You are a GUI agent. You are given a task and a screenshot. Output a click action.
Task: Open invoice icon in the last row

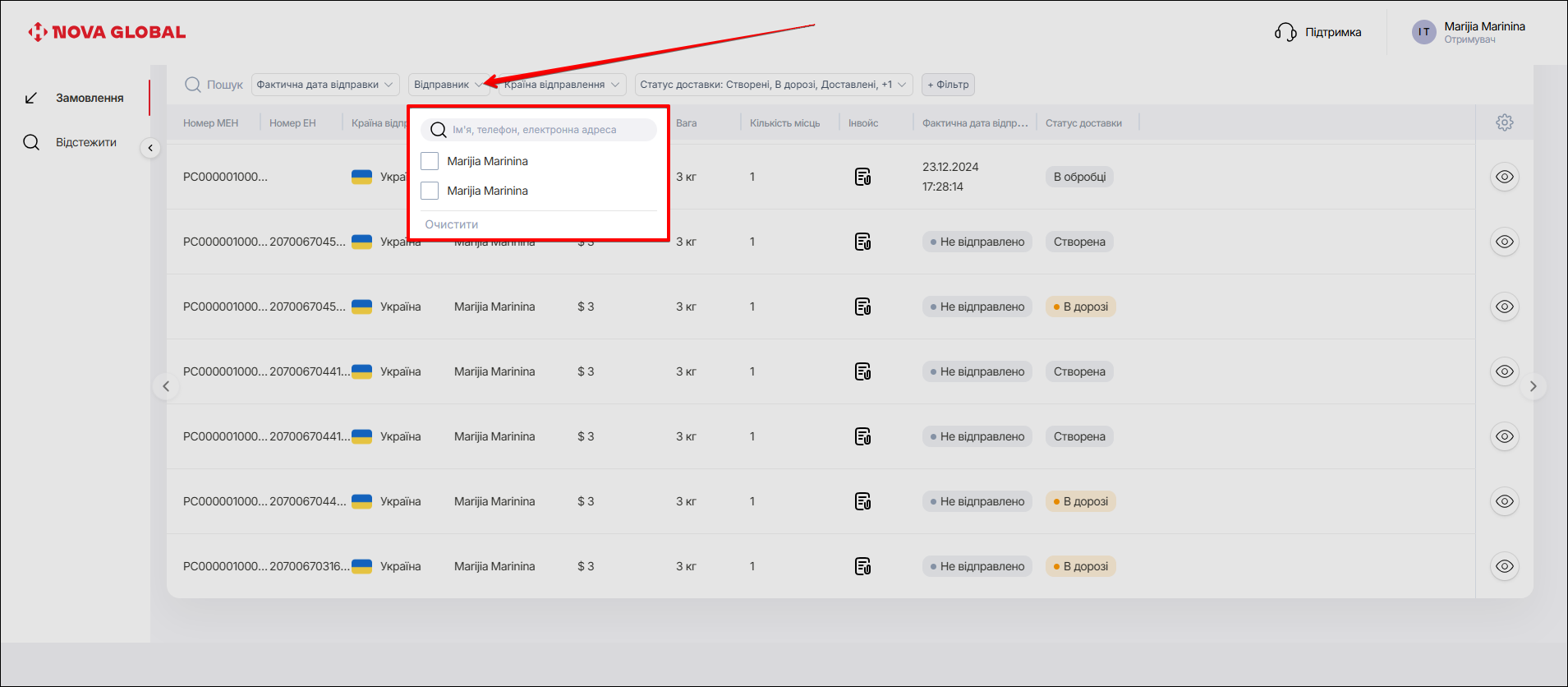pyautogui.click(x=862, y=566)
